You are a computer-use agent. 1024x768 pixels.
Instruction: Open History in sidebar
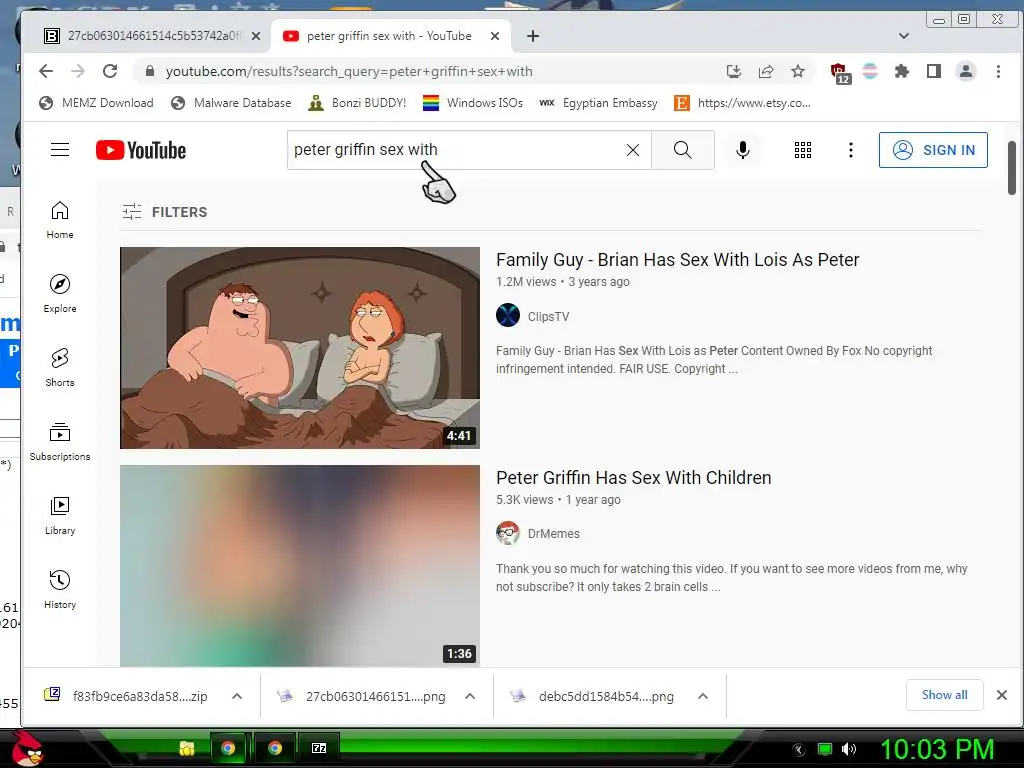[x=60, y=589]
